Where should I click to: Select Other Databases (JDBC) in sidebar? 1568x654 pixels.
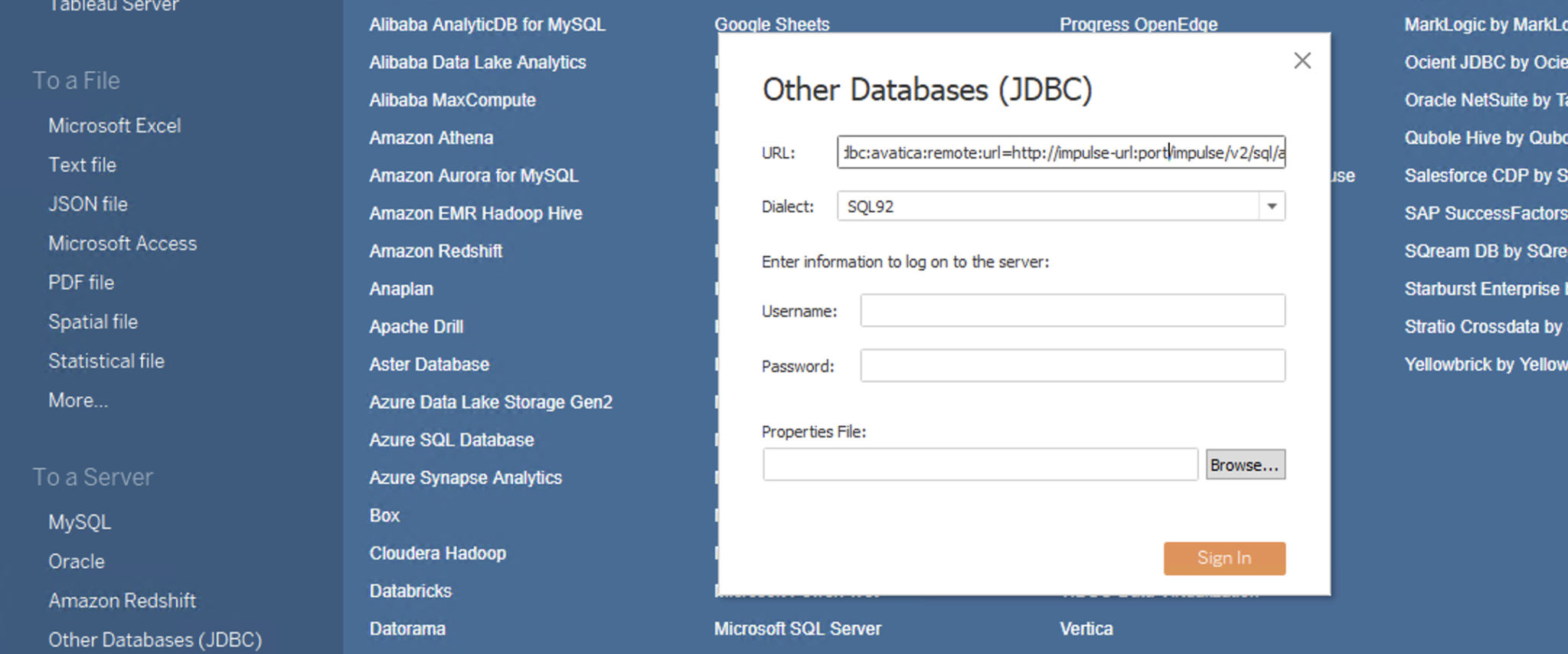pyautogui.click(x=155, y=639)
